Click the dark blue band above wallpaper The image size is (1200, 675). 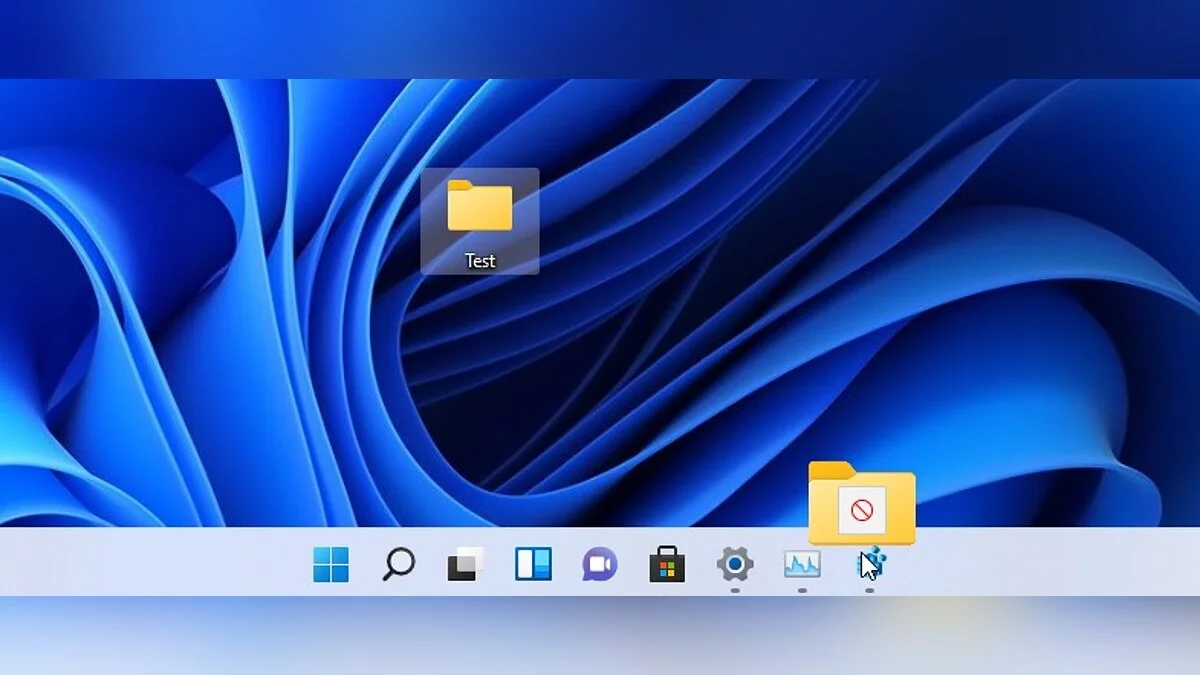click(600, 38)
